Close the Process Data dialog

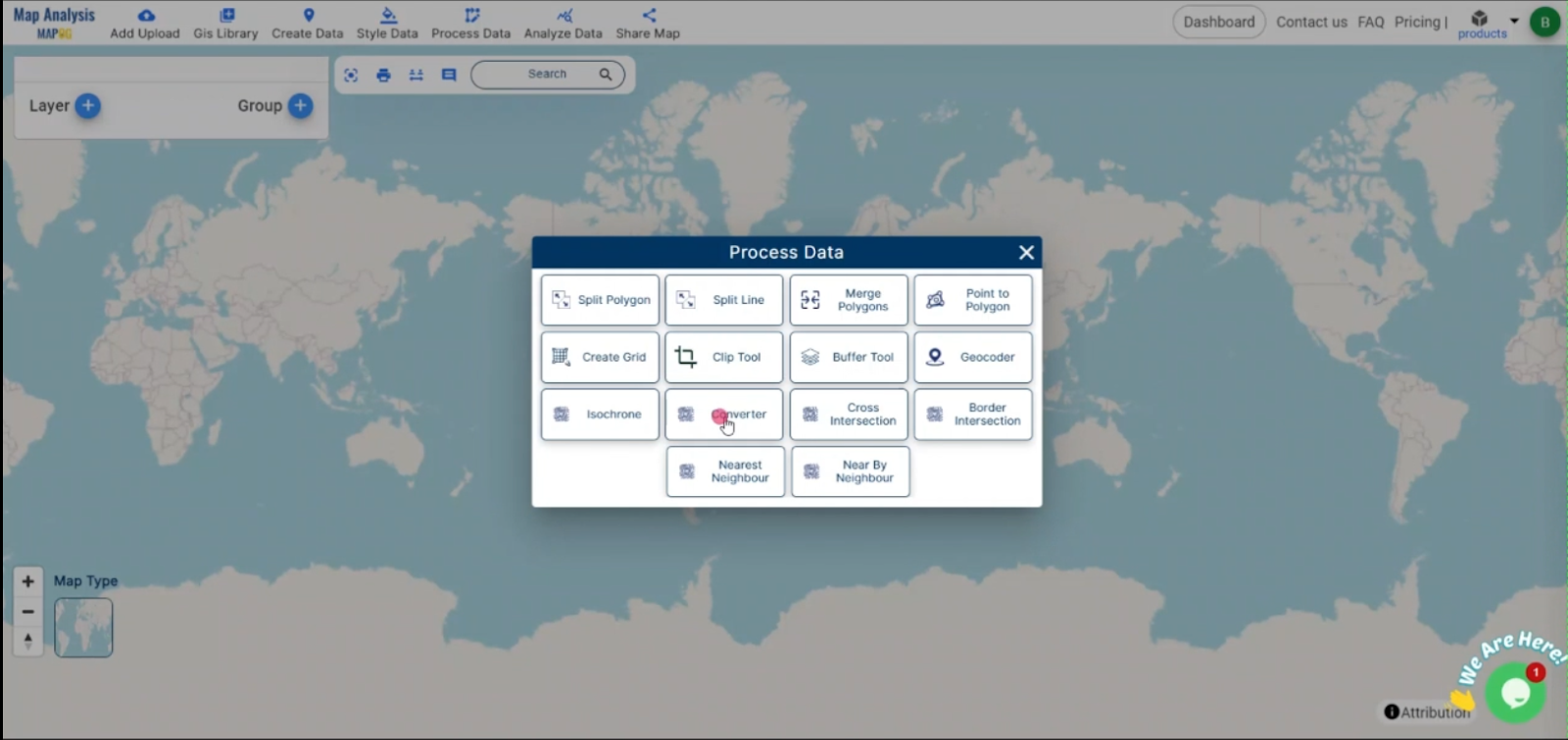pyautogui.click(x=1026, y=253)
